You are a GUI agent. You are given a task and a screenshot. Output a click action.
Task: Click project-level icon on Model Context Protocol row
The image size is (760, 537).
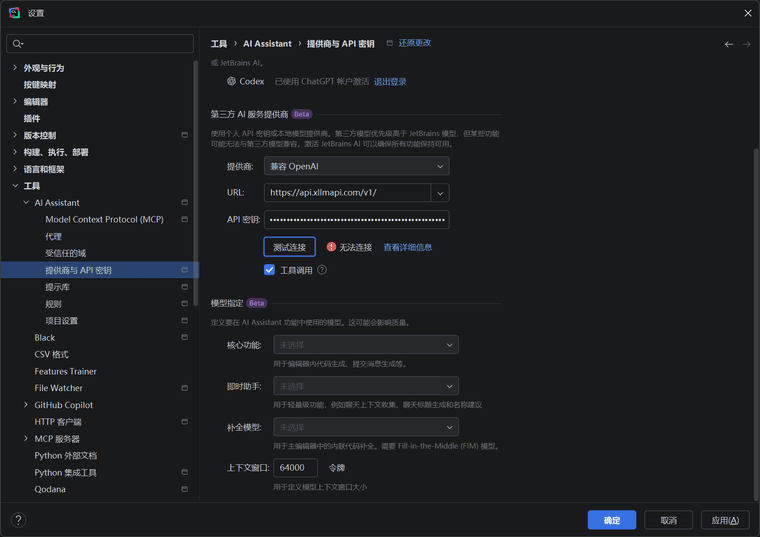(x=185, y=220)
